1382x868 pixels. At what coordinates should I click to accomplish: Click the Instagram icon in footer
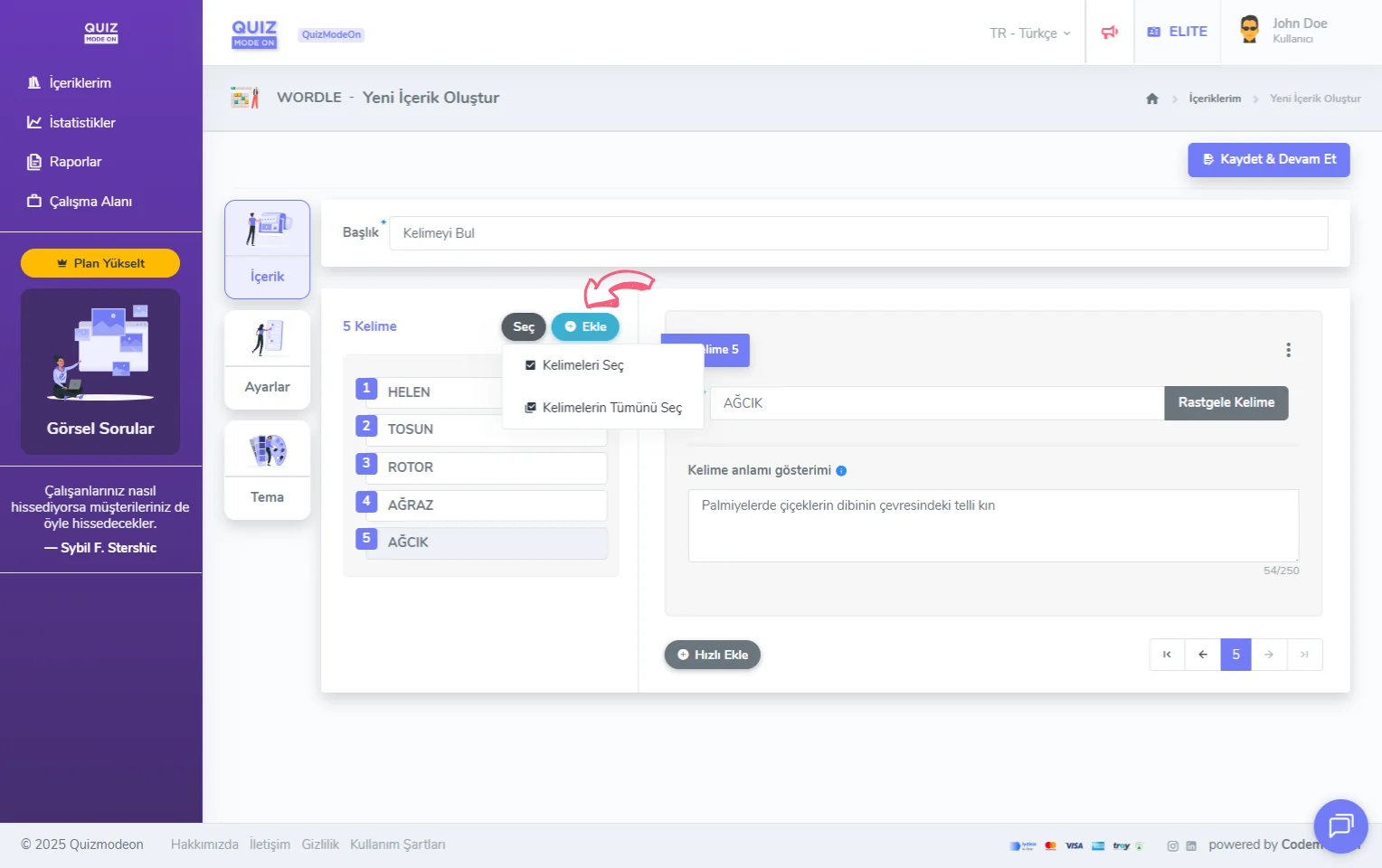click(x=1172, y=846)
